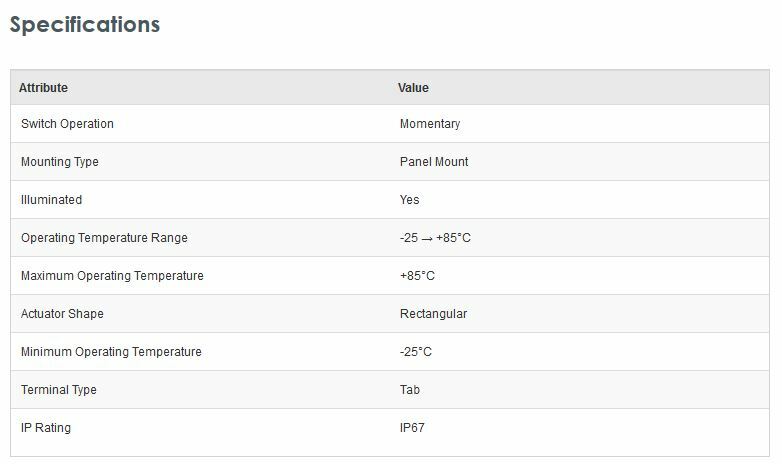Click the Yes value for Illuminated
Screen dimensions: 782x464
pos(409,200)
